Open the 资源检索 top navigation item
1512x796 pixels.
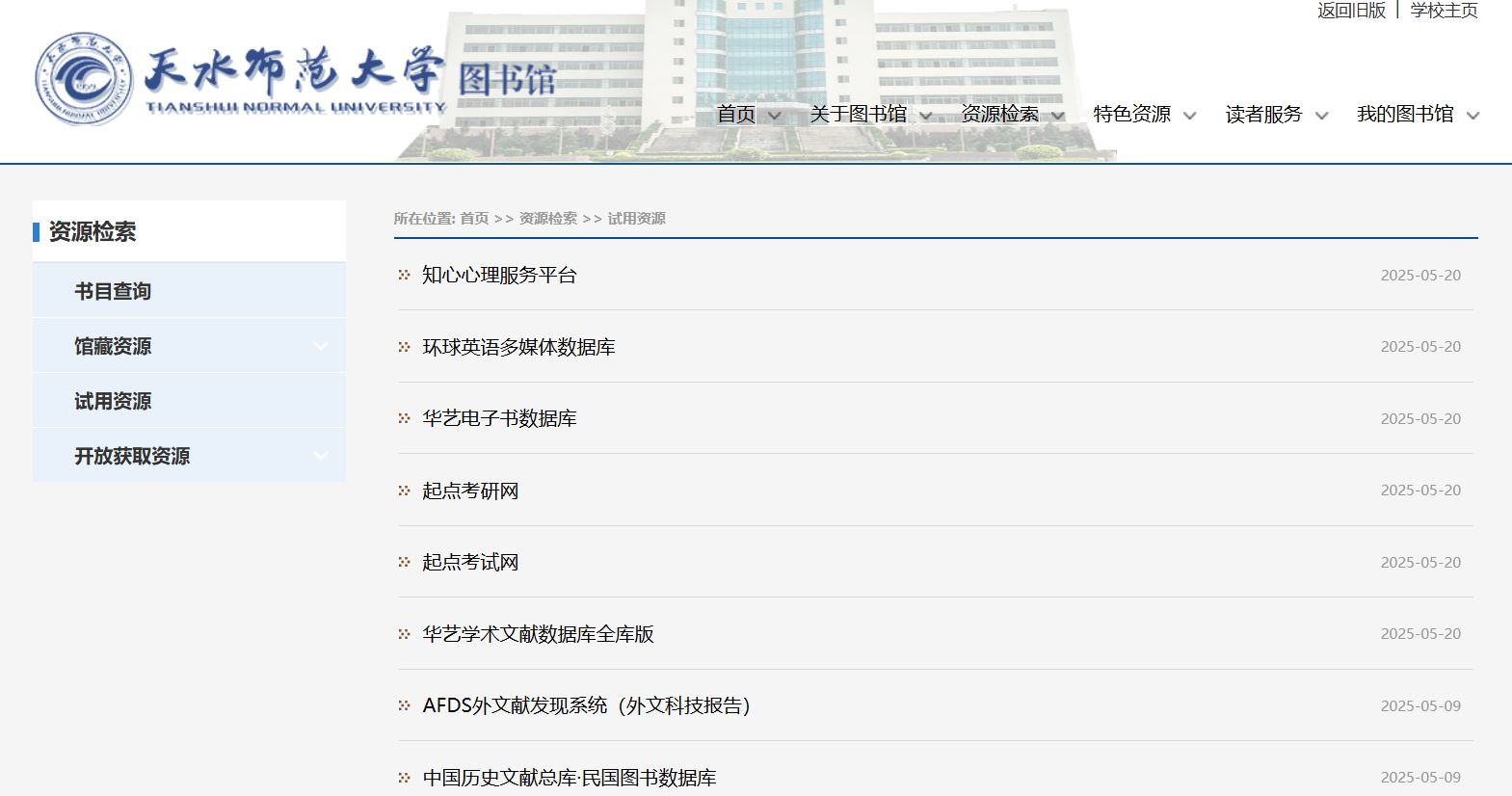tap(1000, 115)
